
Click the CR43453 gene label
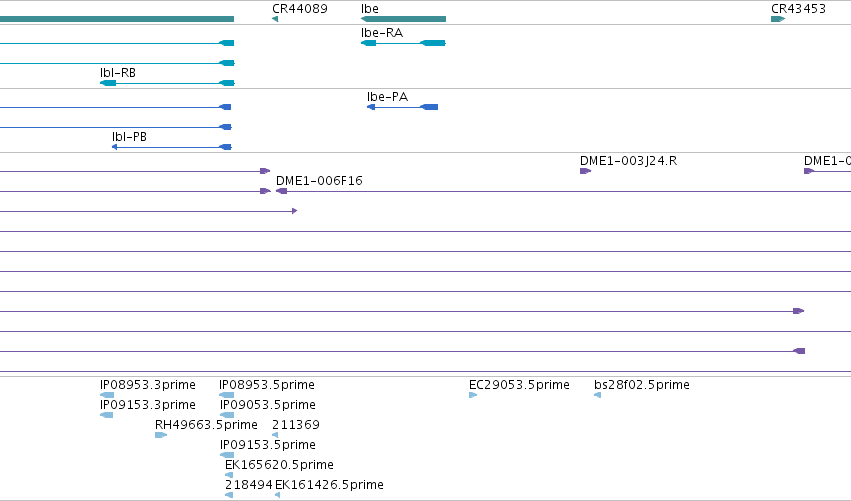coord(798,9)
